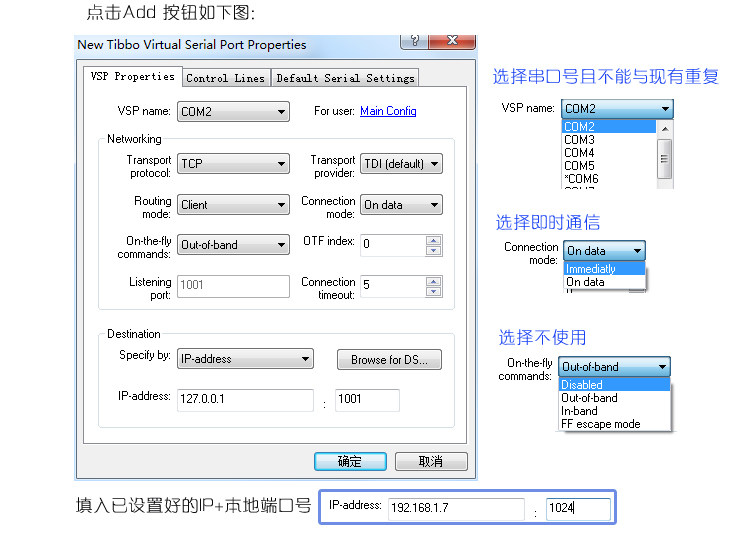Close the Tibbo properties dialog

(452, 41)
